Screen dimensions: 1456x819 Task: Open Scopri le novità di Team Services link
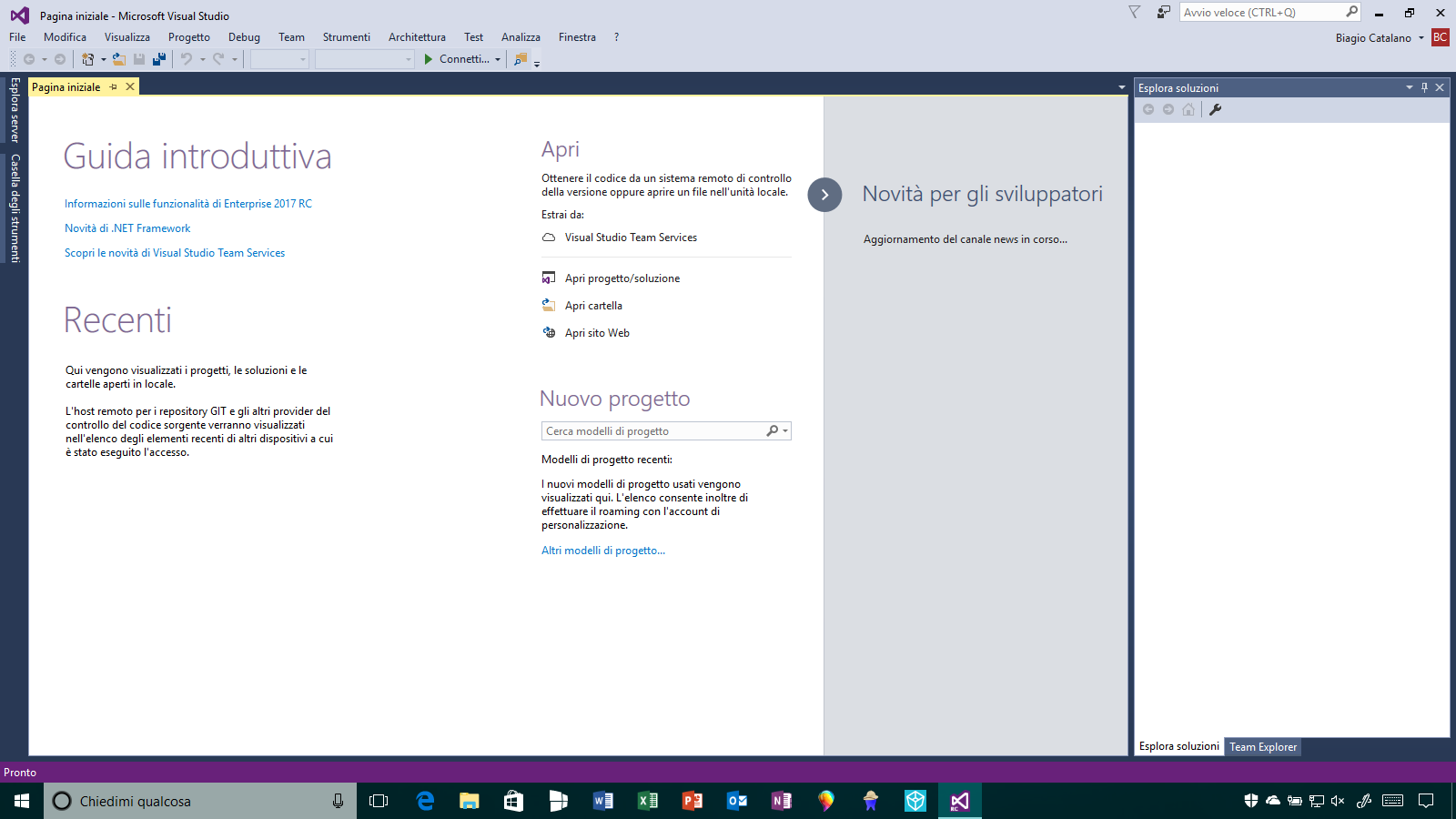(x=175, y=253)
